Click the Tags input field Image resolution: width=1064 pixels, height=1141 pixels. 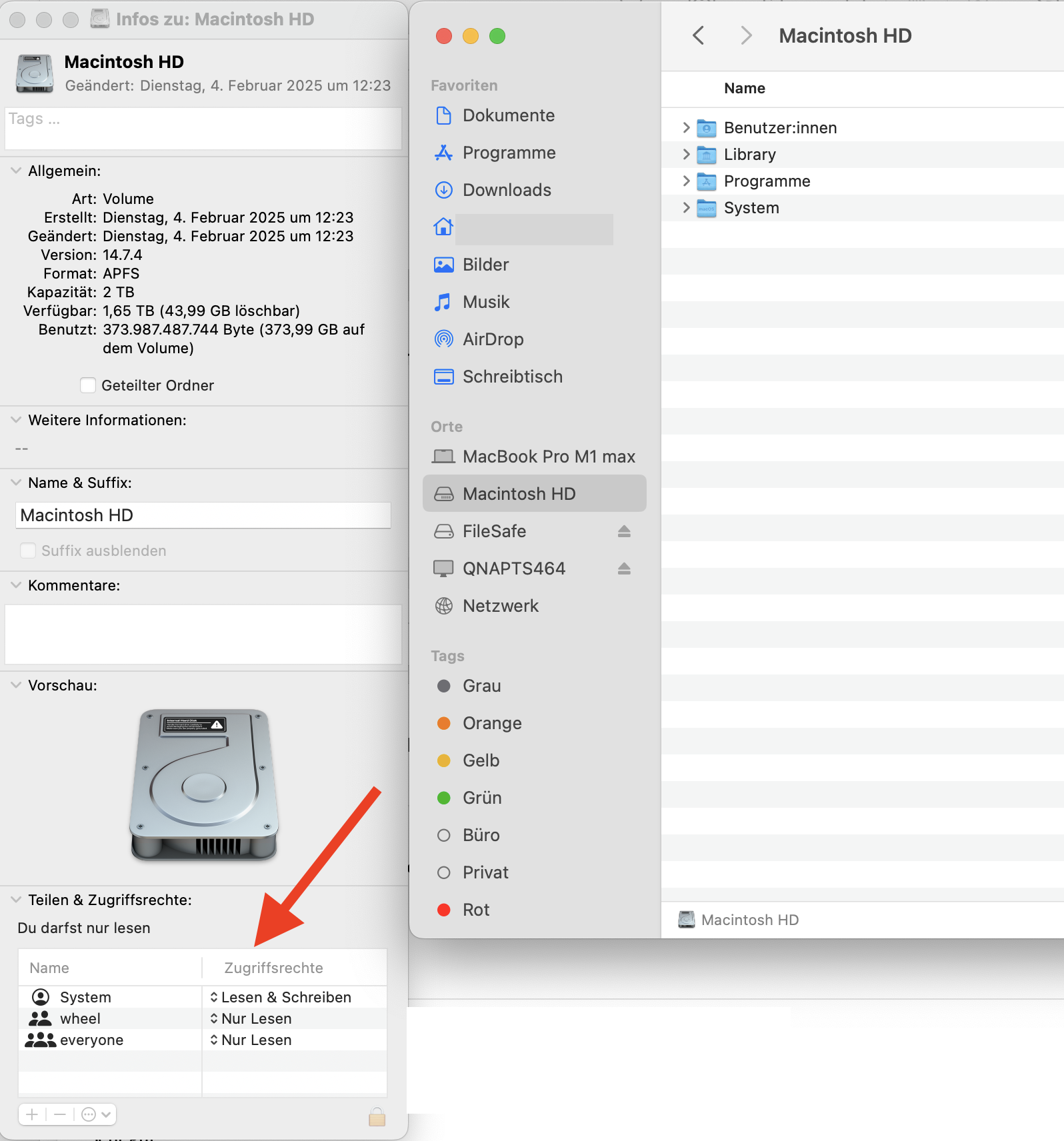click(203, 129)
